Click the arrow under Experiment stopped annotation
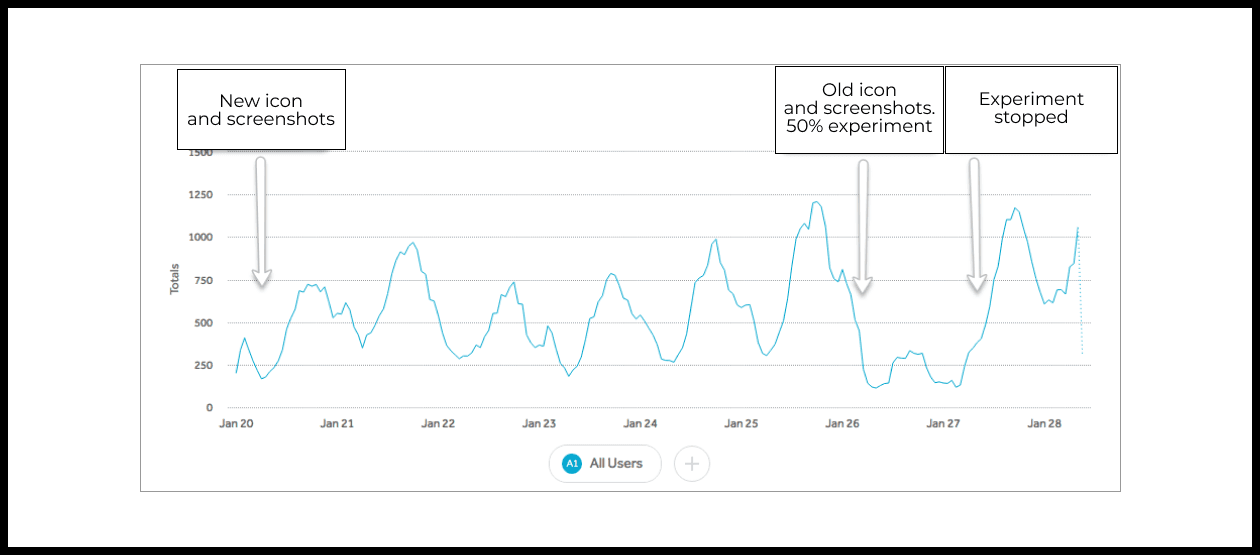This screenshot has width=1260, height=555. (974, 226)
